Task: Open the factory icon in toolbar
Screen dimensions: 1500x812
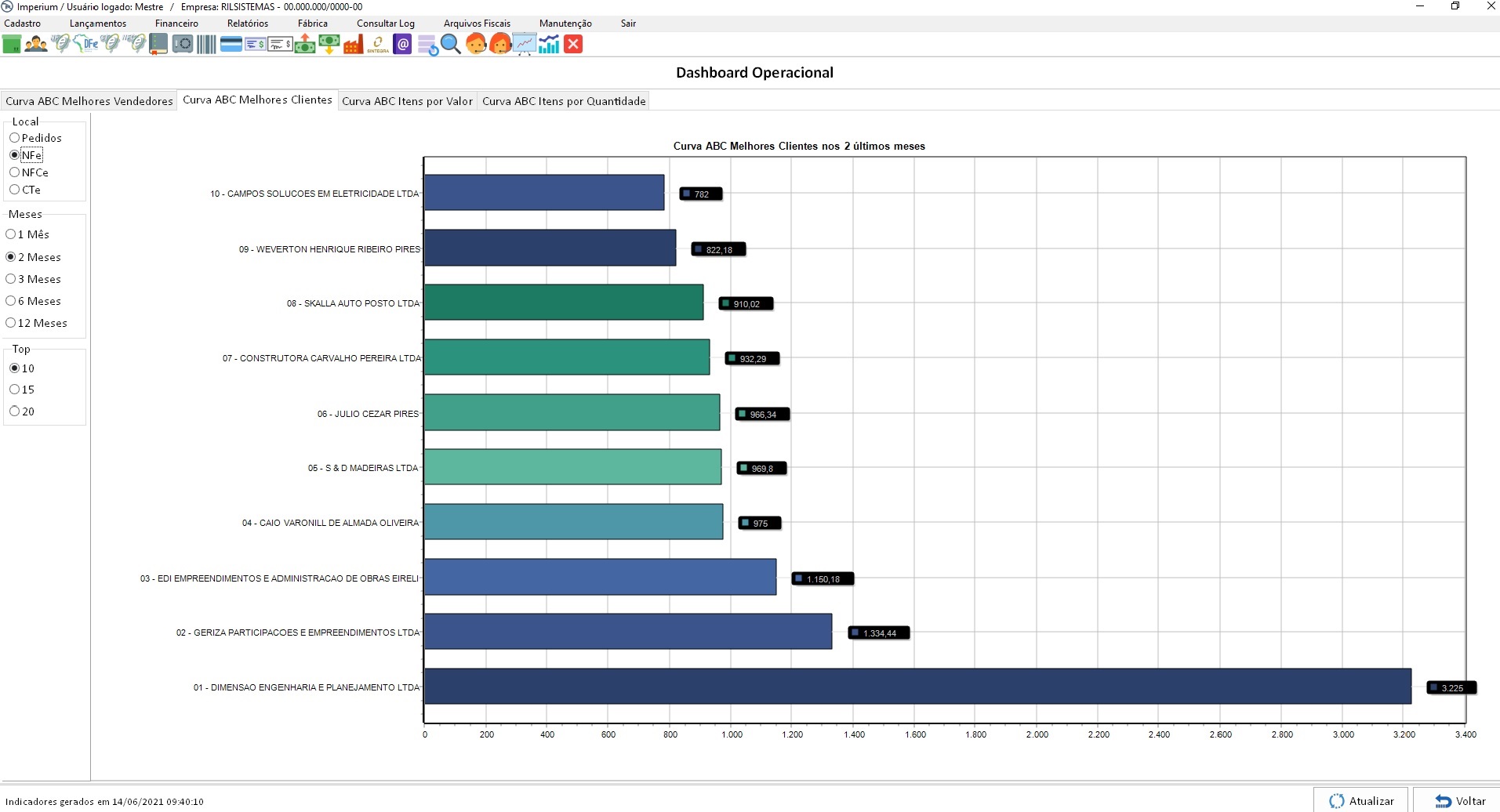Action: pos(353,44)
